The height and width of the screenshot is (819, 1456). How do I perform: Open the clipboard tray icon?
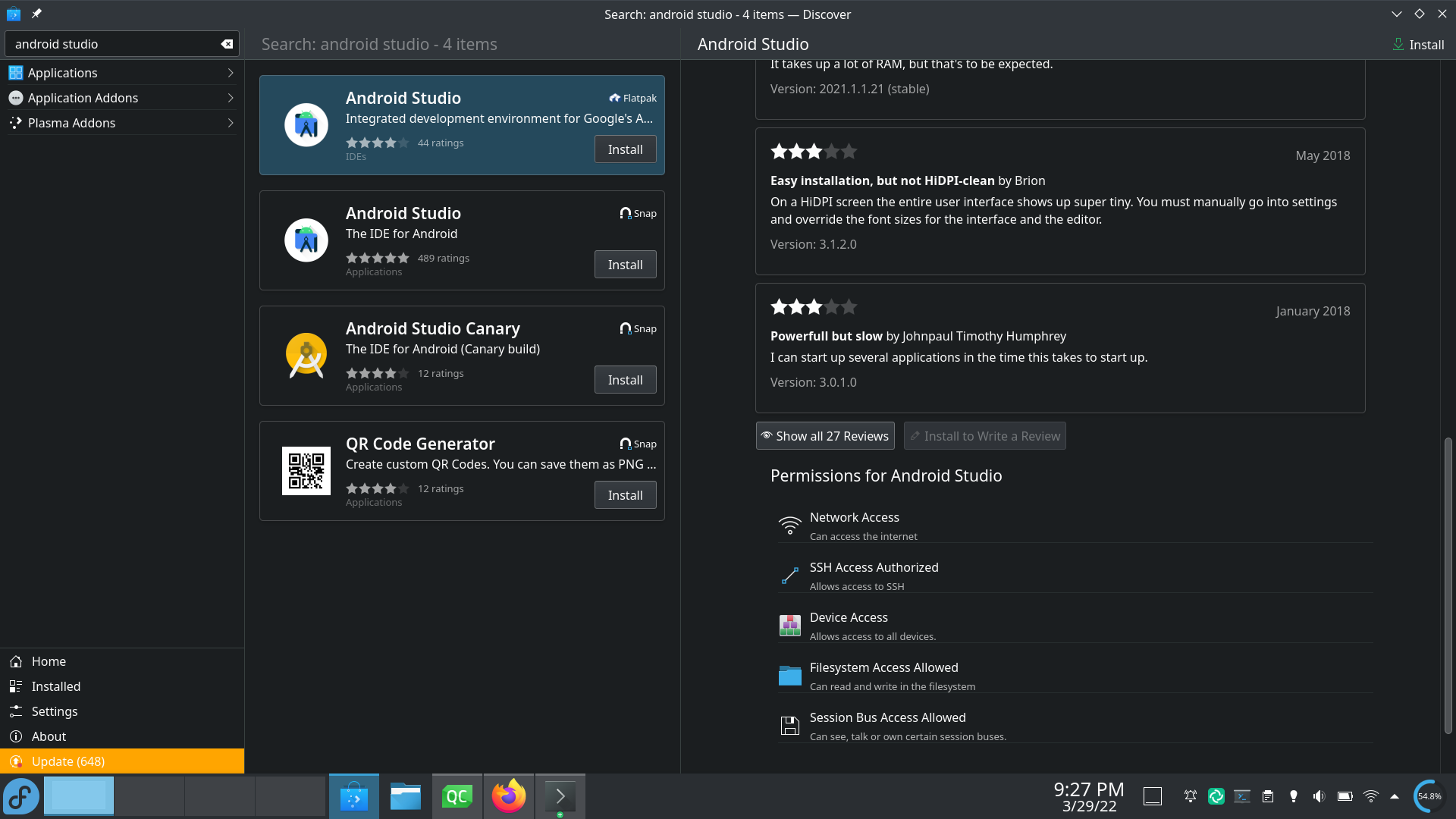(x=1268, y=796)
